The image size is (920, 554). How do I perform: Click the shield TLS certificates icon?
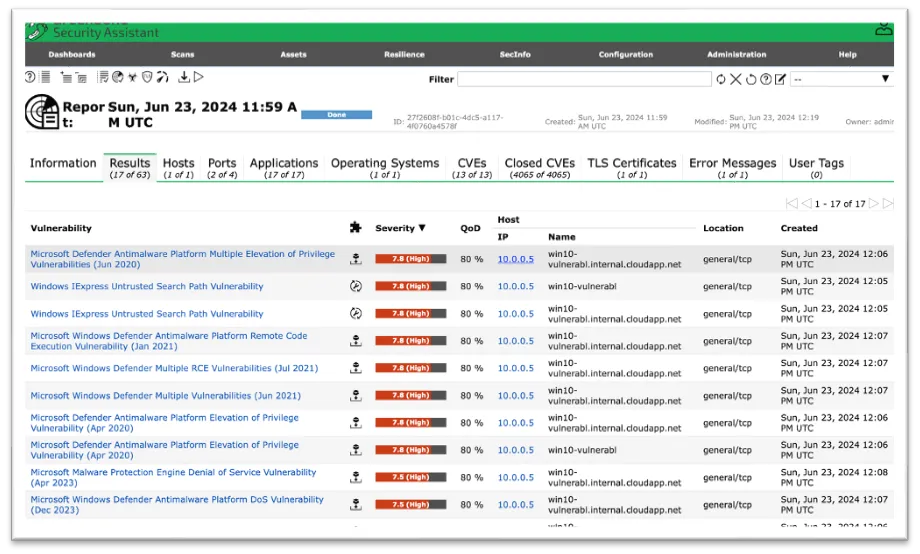[147, 77]
